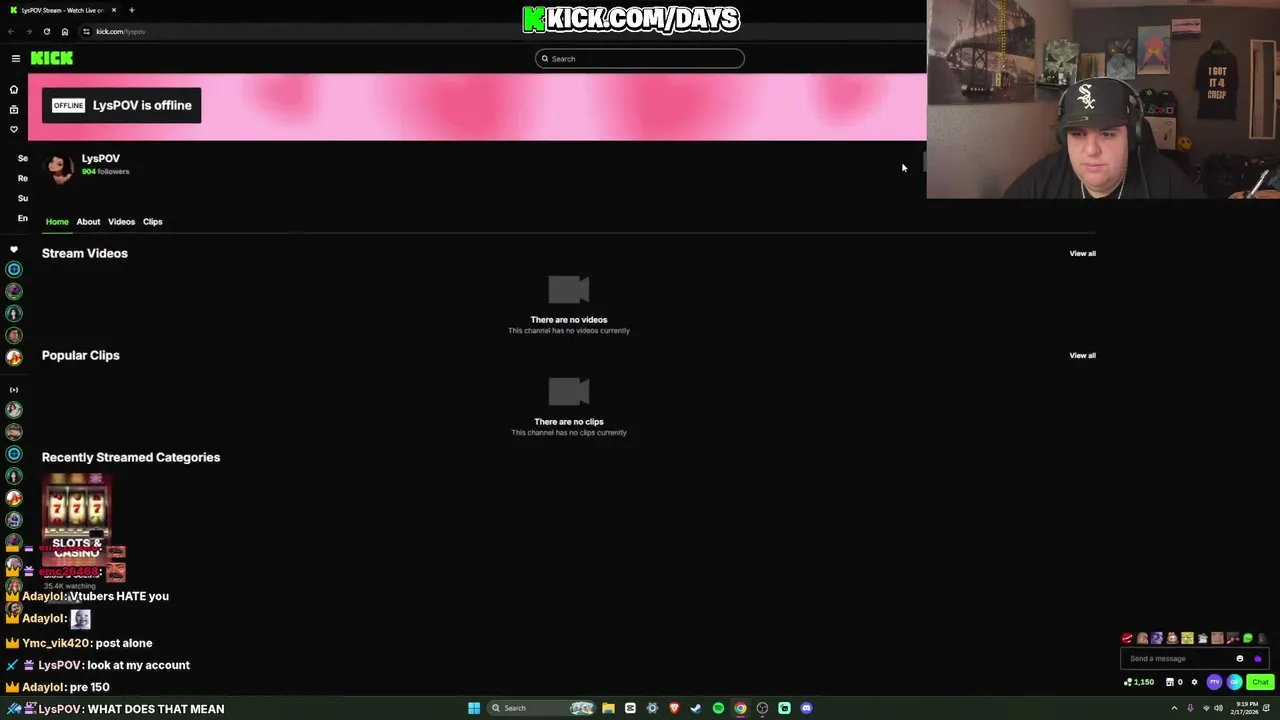The image size is (1280, 720).
Task: Click the purple icon in chat input
Action: (x=1258, y=659)
